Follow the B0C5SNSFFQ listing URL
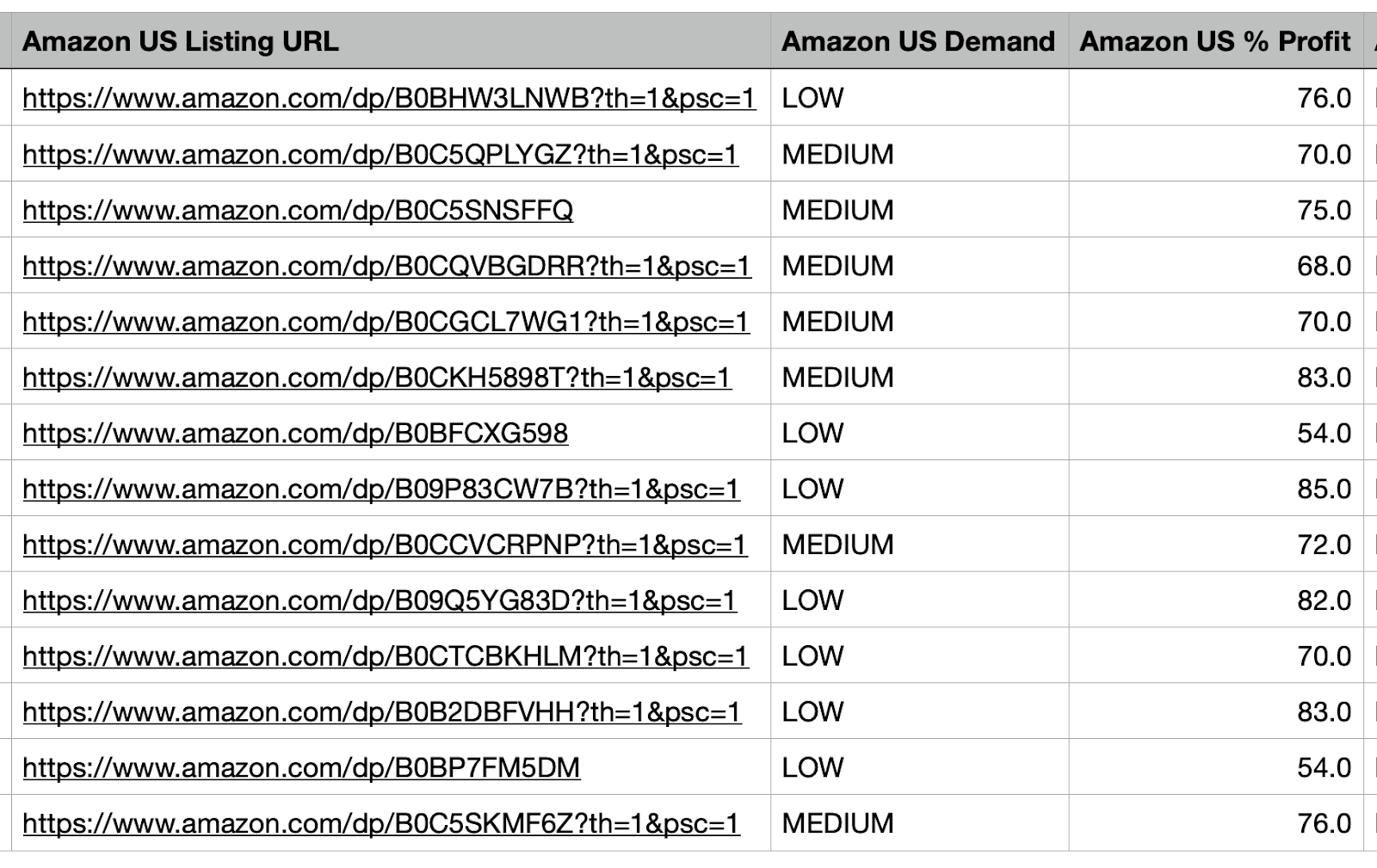 coord(298,211)
